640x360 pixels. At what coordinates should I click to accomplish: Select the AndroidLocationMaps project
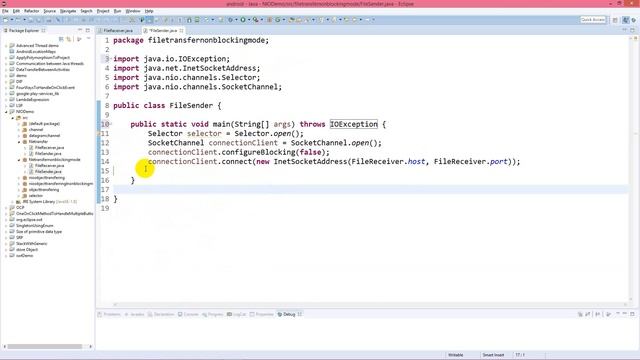click(x=36, y=52)
